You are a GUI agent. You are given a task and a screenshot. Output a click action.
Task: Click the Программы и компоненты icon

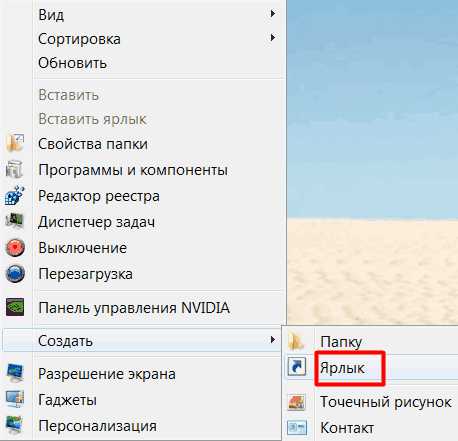14,169
